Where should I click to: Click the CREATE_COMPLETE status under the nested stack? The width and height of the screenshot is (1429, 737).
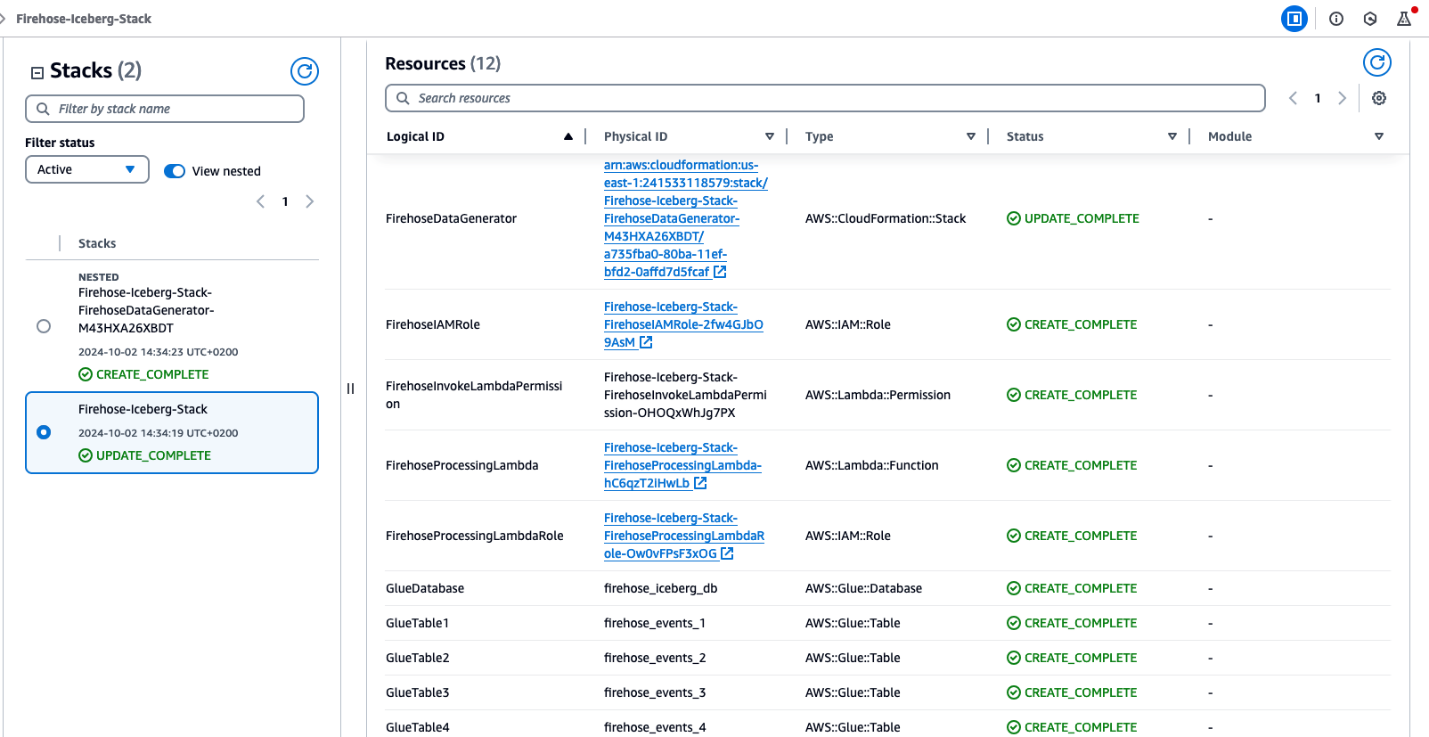point(144,374)
